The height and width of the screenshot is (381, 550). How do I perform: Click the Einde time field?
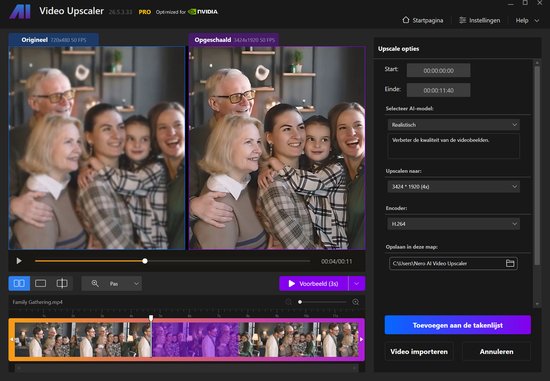[438, 90]
